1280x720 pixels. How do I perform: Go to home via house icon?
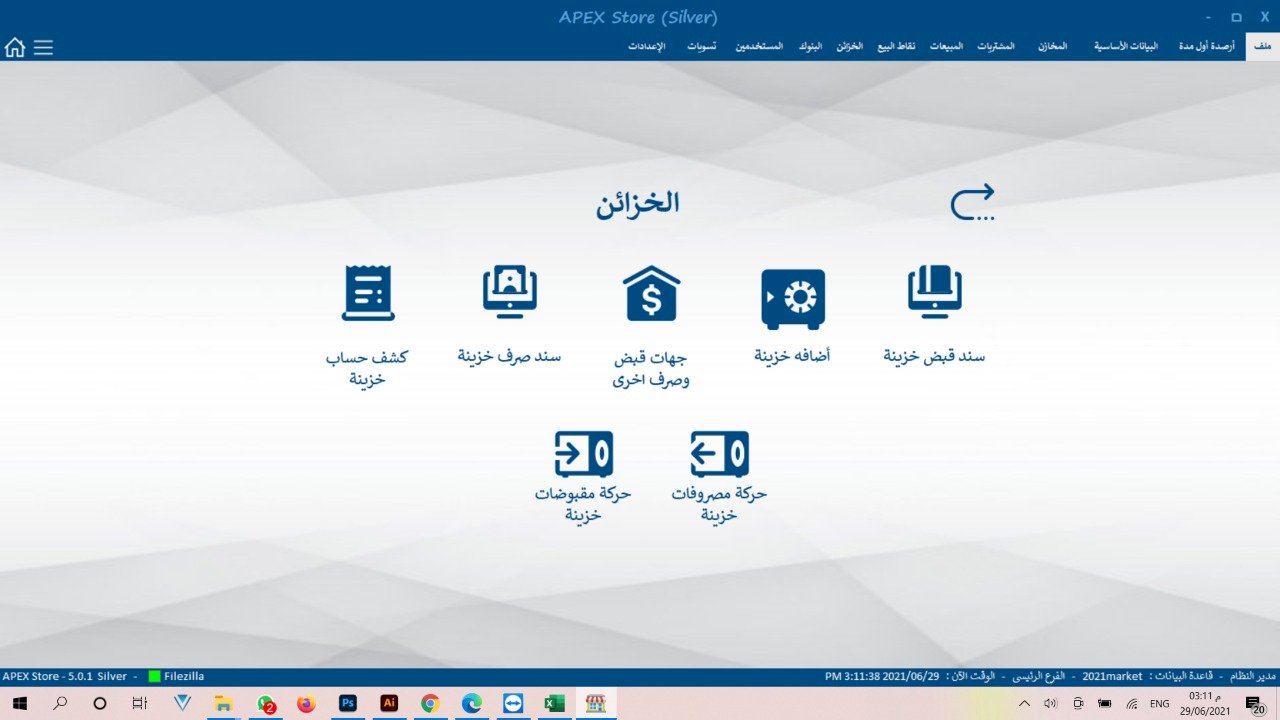(15, 47)
